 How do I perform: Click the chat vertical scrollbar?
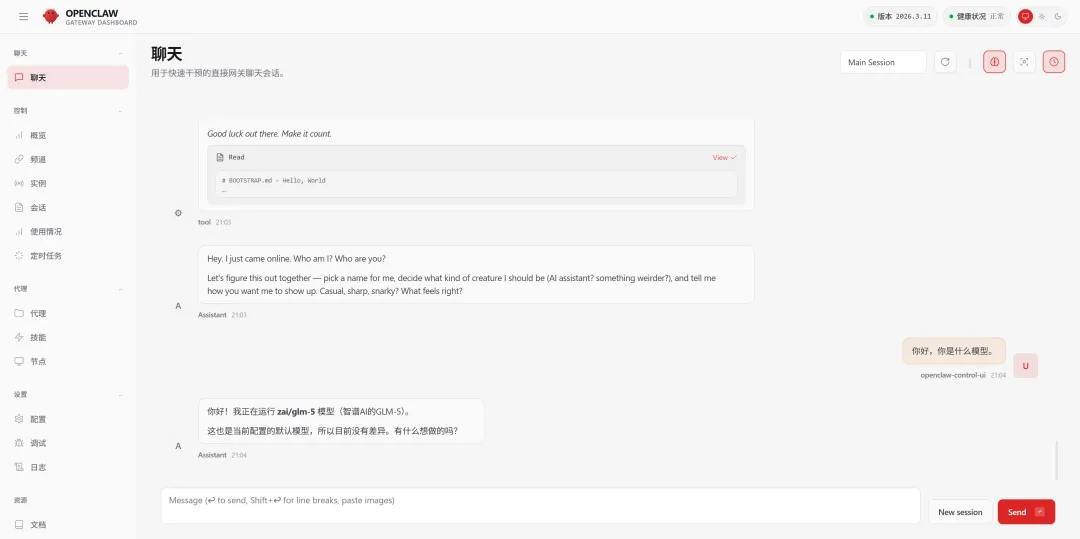coord(1057,460)
